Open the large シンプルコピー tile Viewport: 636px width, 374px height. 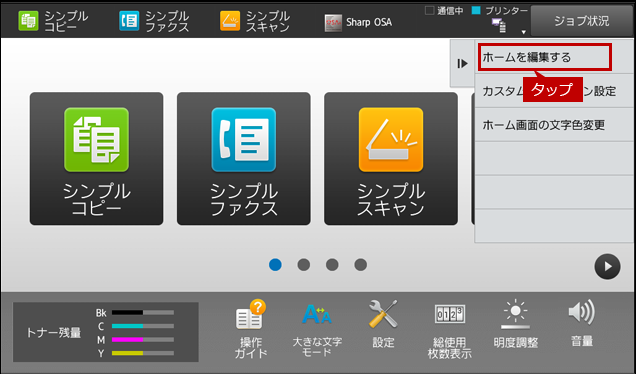point(97,159)
